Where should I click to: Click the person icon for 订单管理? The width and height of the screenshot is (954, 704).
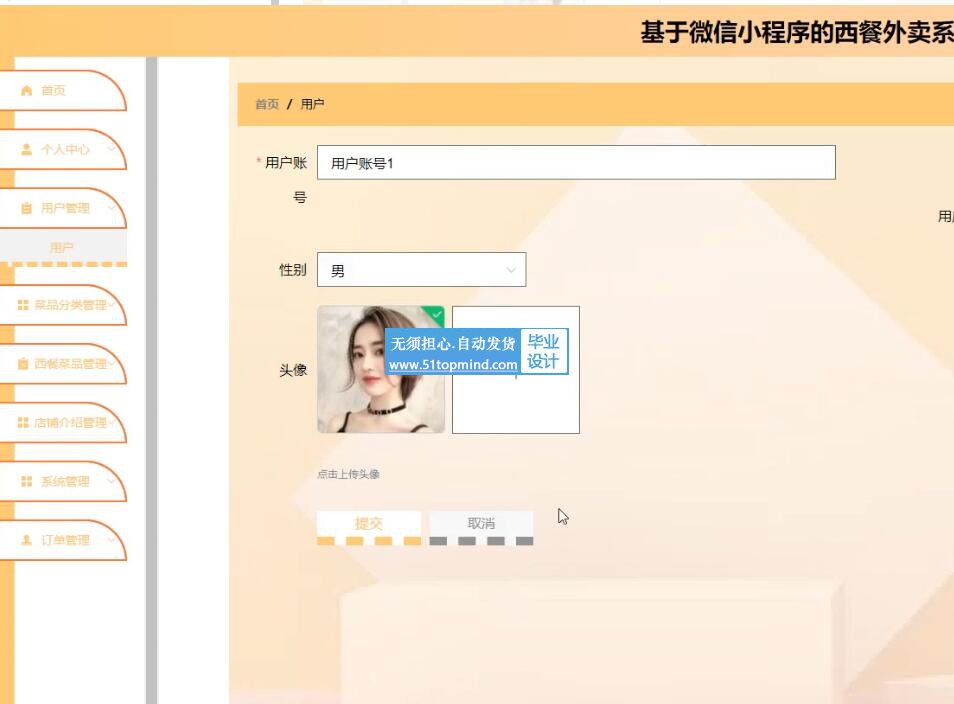(x=27, y=540)
